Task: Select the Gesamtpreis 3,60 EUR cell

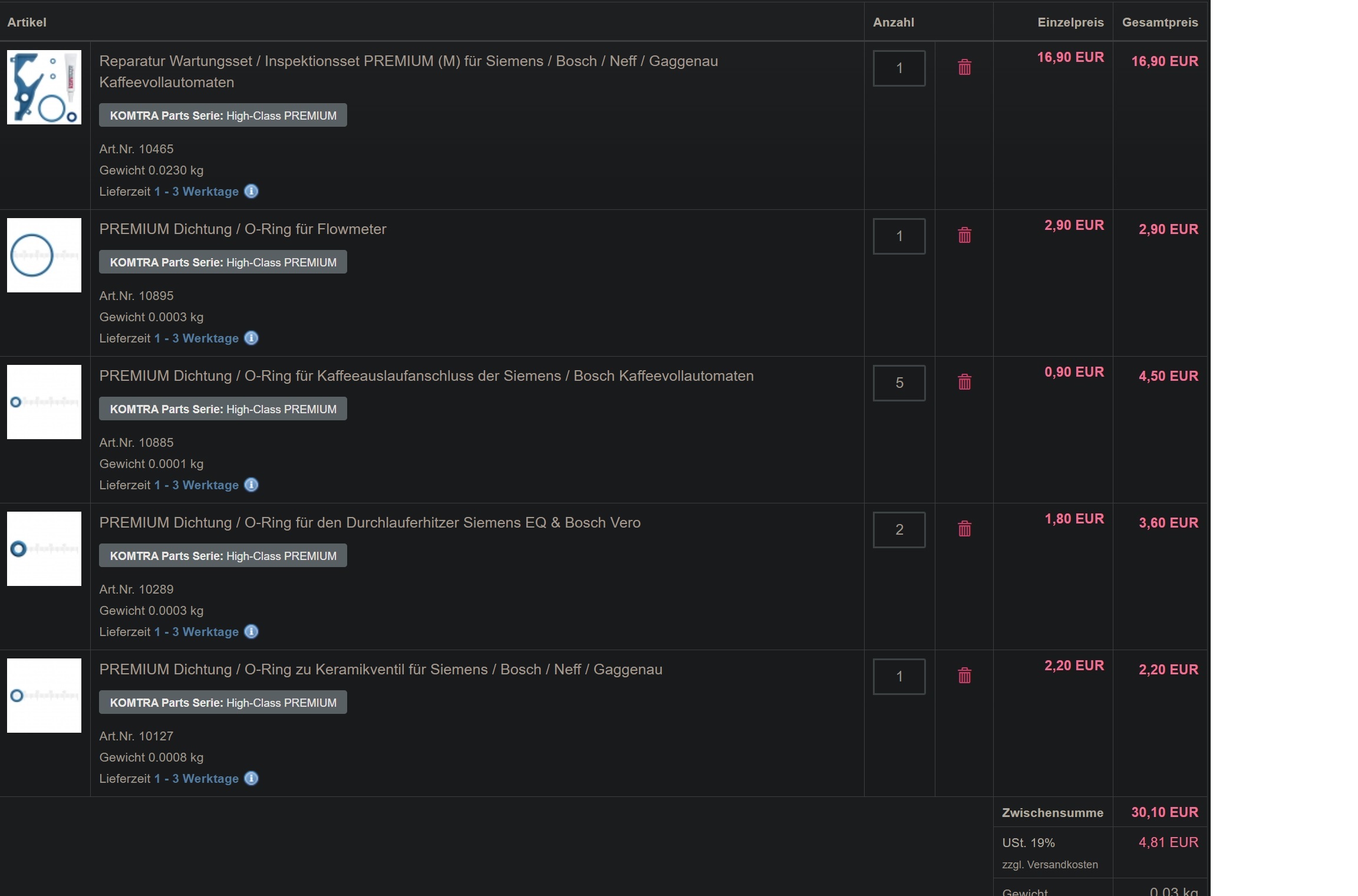Action: pyautogui.click(x=1168, y=523)
